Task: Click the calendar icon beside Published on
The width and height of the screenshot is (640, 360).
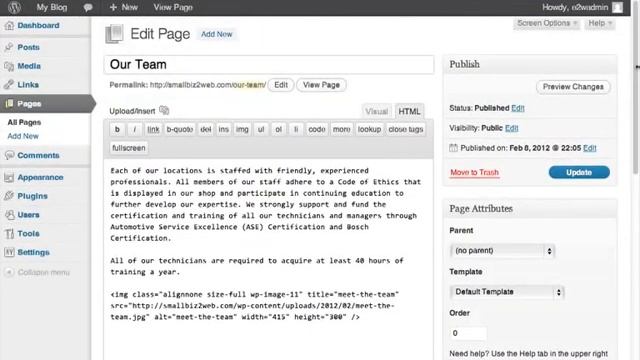Action: click(x=453, y=148)
